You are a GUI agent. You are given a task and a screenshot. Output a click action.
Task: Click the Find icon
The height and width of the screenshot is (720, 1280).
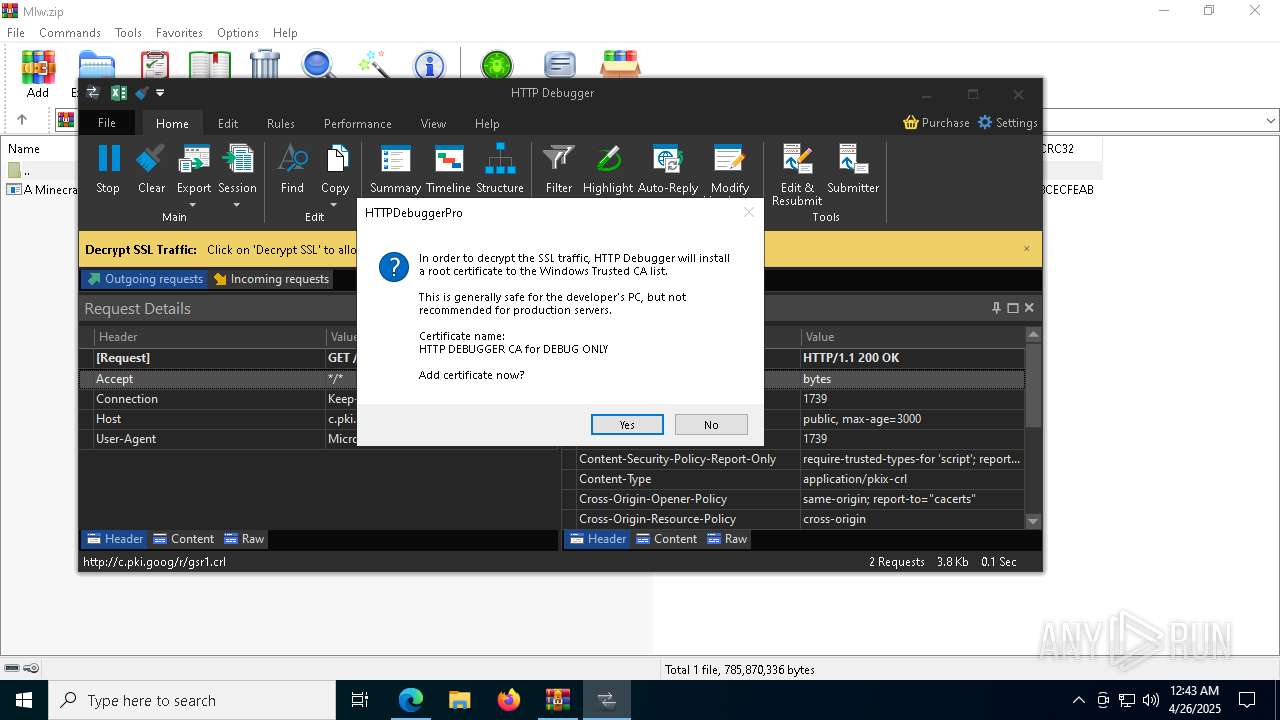292,160
